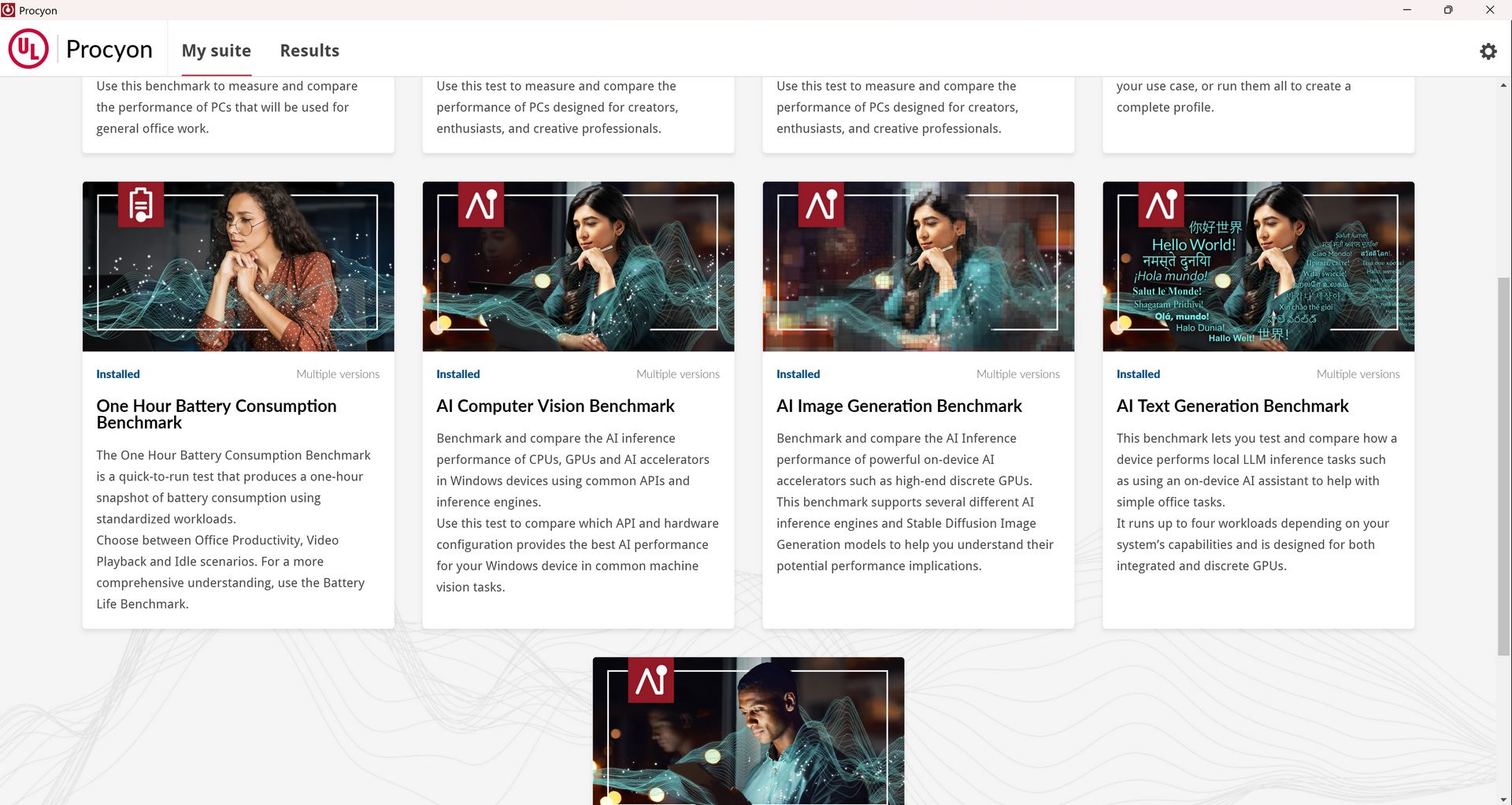The width and height of the screenshot is (1512, 805).
Task: Click One Hour Battery description paragraph
Action: tap(234, 529)
